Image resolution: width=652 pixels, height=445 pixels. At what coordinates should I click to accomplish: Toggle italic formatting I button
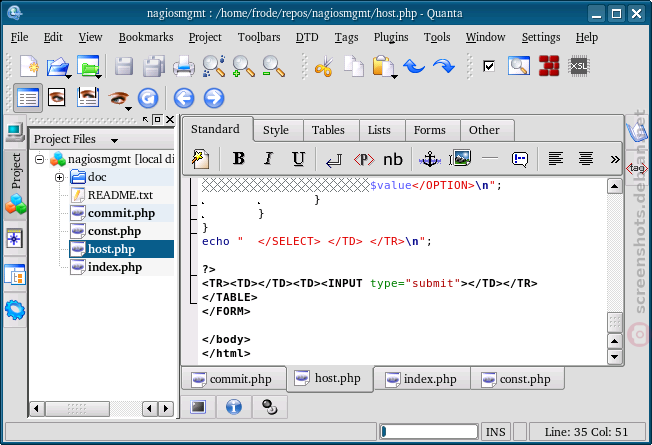(269, 159)
